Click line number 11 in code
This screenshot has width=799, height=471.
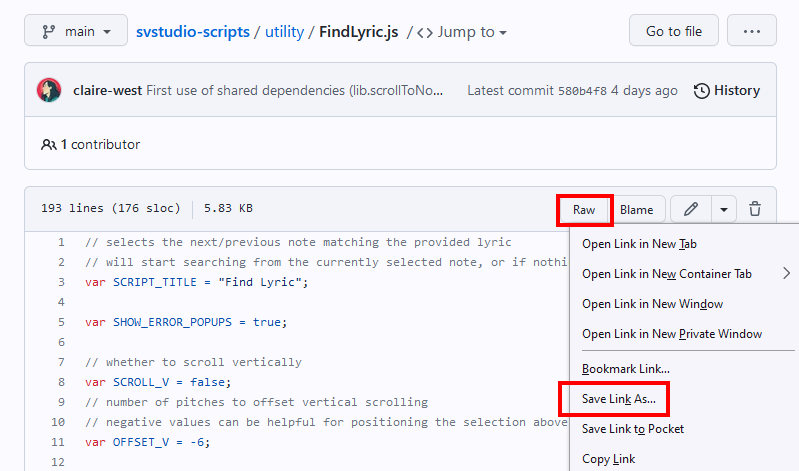(61, 442)
